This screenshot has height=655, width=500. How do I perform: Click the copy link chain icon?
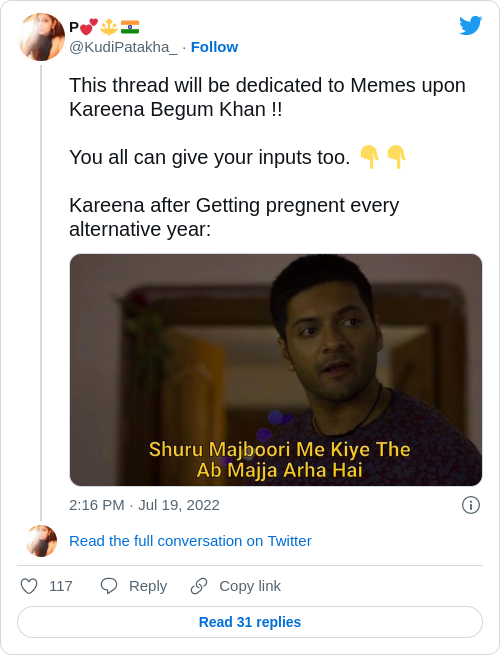pyautogui.click(x=199, y=586)
